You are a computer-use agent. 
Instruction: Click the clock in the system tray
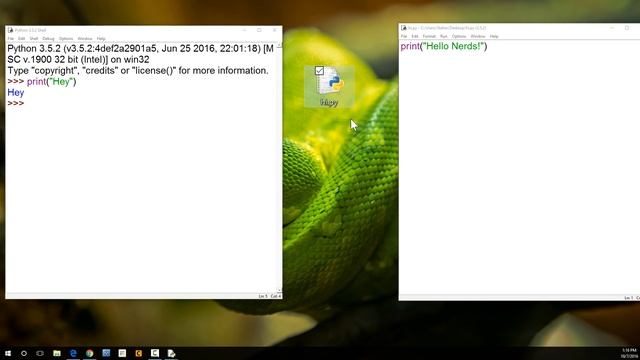(629, 353)
